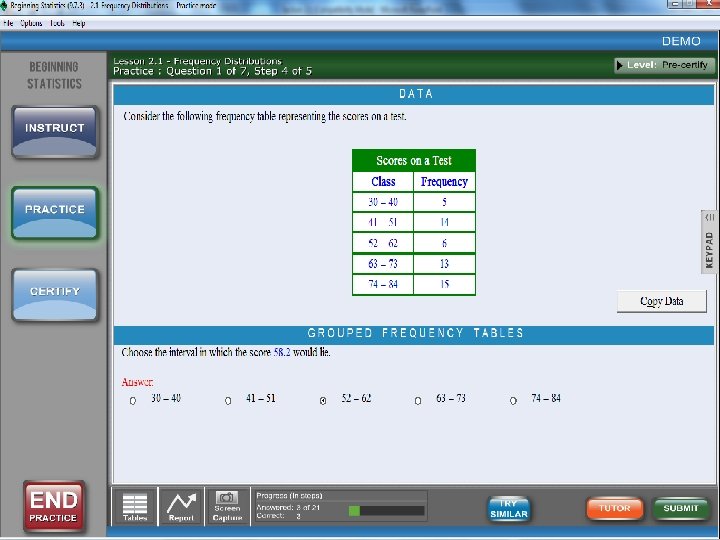Screen dimensions: 720x540
Task: Open the Tools menu
Action: tap(57, 23)
